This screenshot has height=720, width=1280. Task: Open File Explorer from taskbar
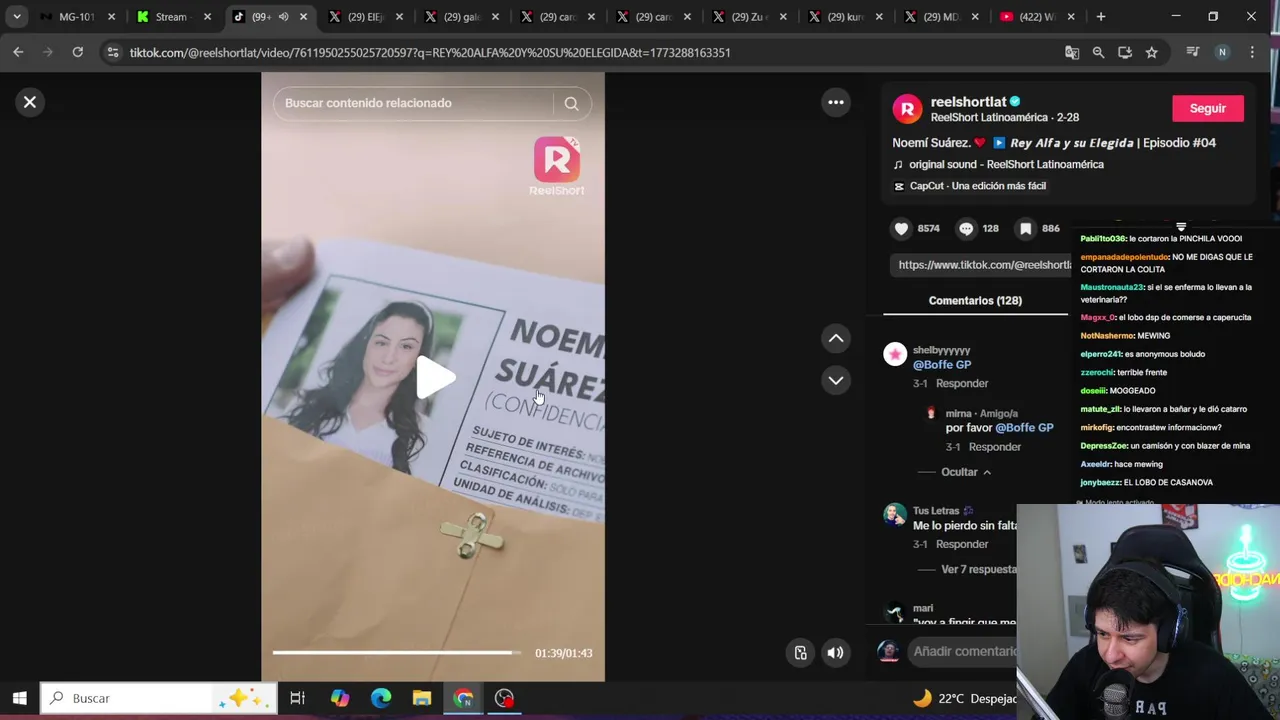tap(422, 698)
